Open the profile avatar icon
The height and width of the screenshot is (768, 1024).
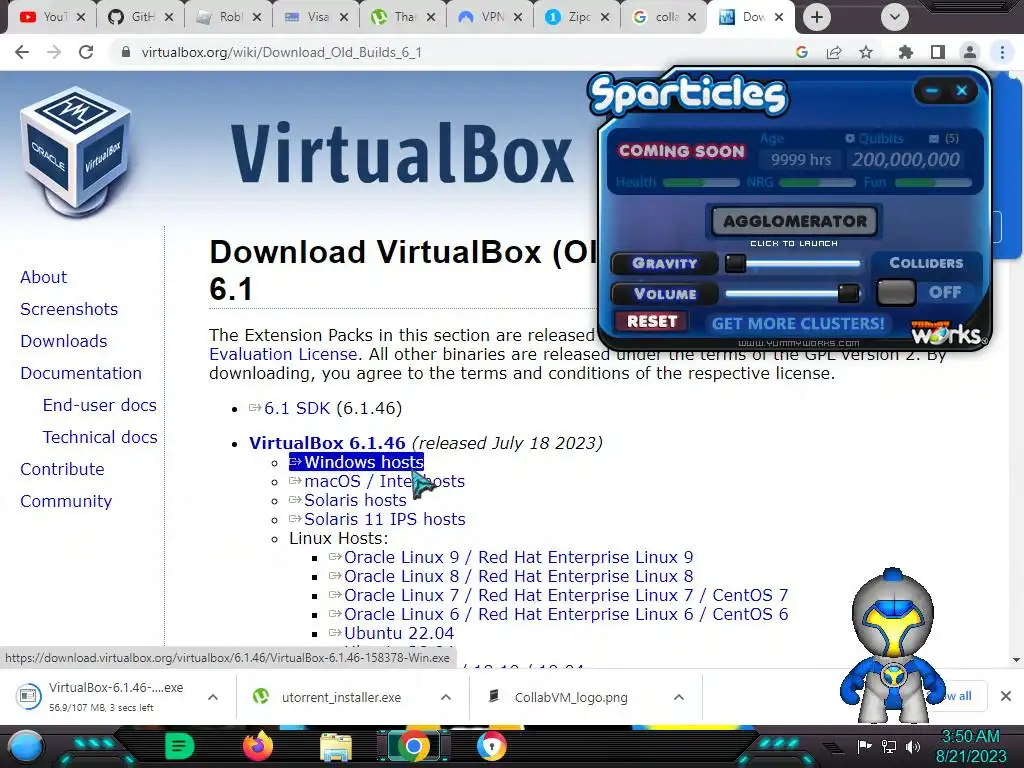[x=970, y=52]
